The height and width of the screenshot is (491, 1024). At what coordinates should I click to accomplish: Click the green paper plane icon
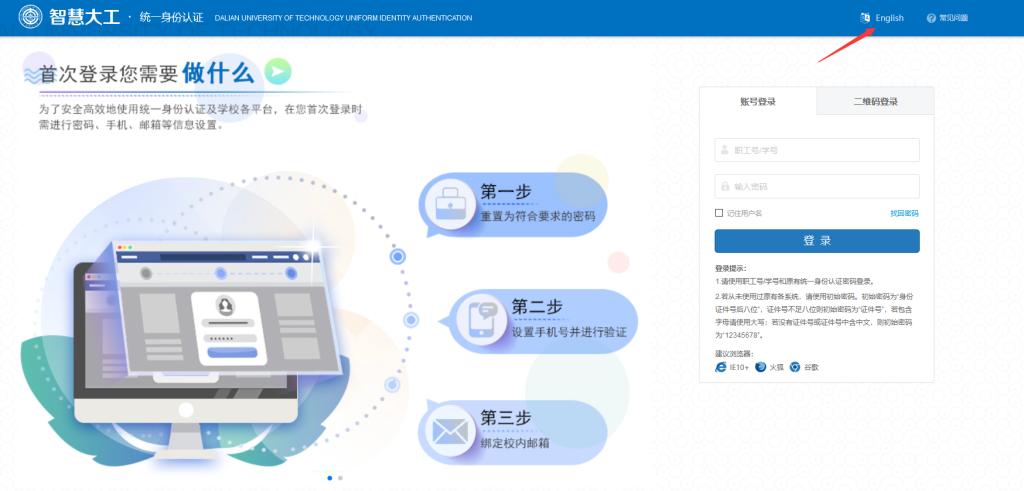pos(278,71)
